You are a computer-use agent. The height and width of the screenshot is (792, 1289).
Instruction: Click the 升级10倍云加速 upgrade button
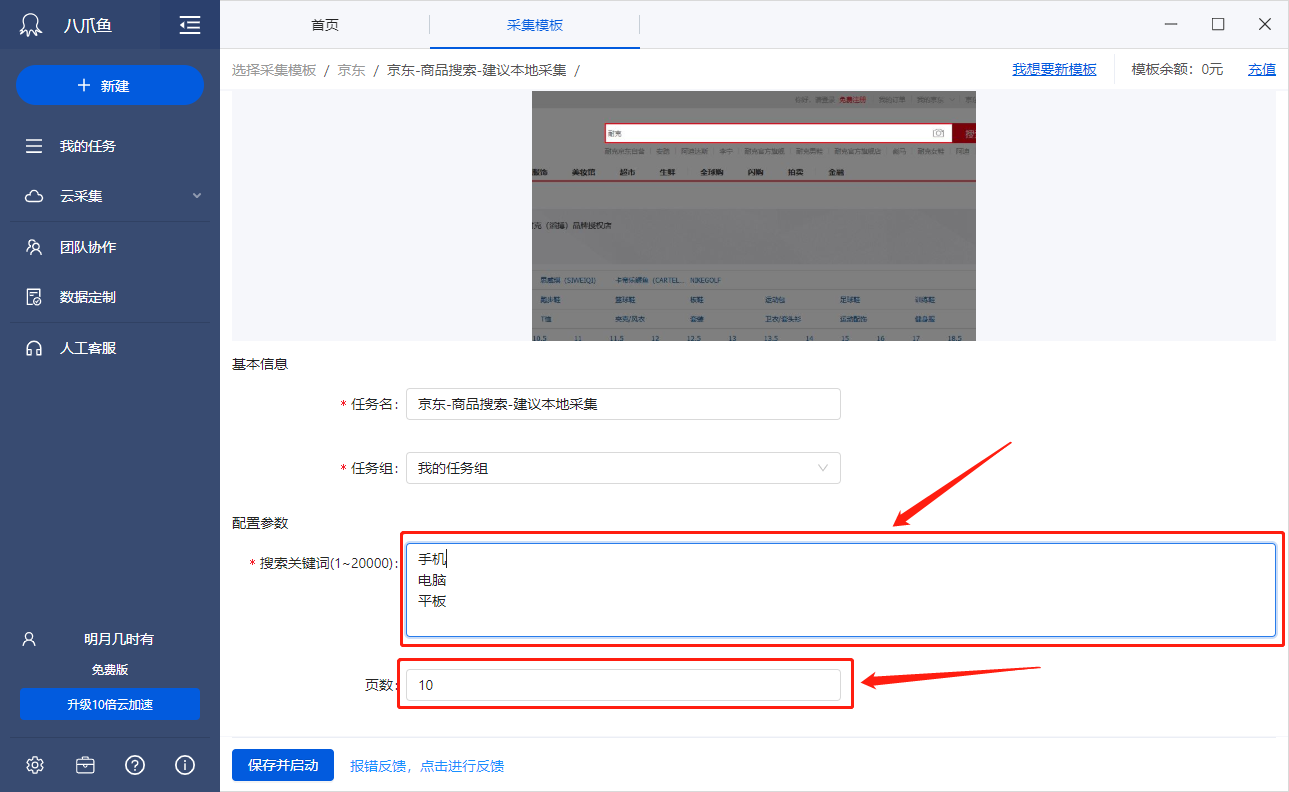[x=110, y=704]
